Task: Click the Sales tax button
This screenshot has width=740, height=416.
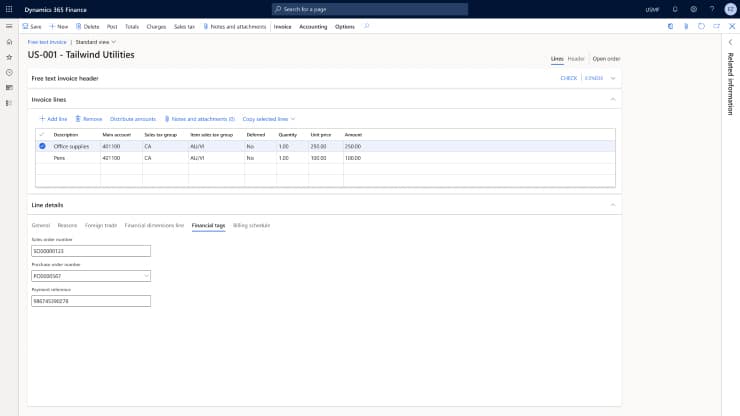Action: pos(184,27)
